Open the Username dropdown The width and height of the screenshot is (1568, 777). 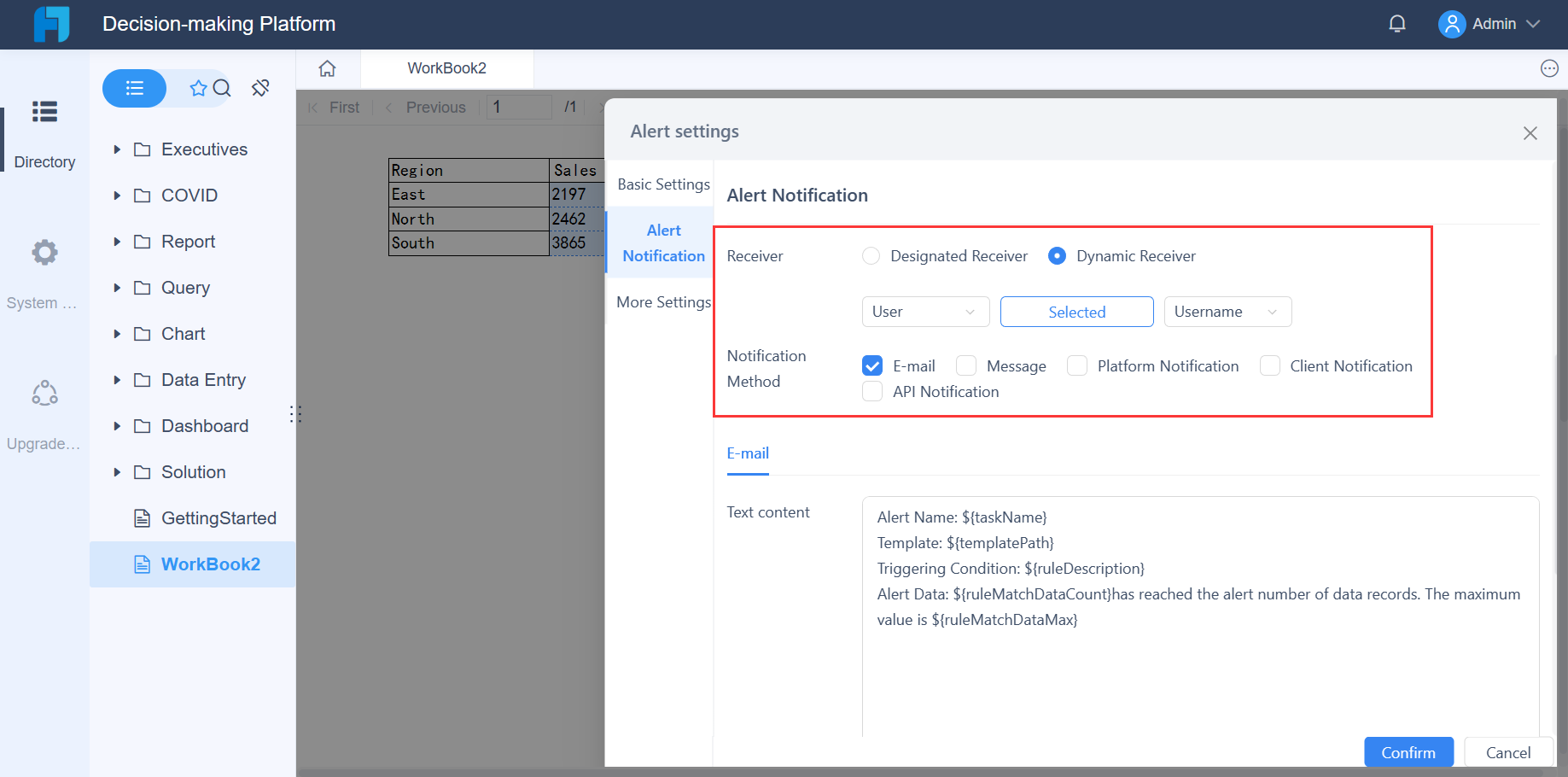tap(1227, 312)
